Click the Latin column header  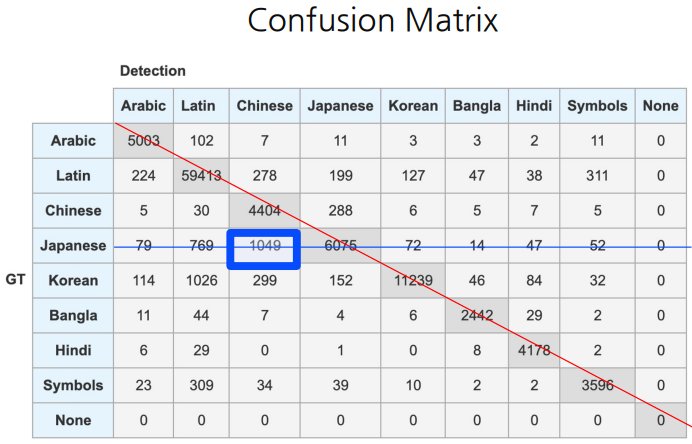point(201,106)
